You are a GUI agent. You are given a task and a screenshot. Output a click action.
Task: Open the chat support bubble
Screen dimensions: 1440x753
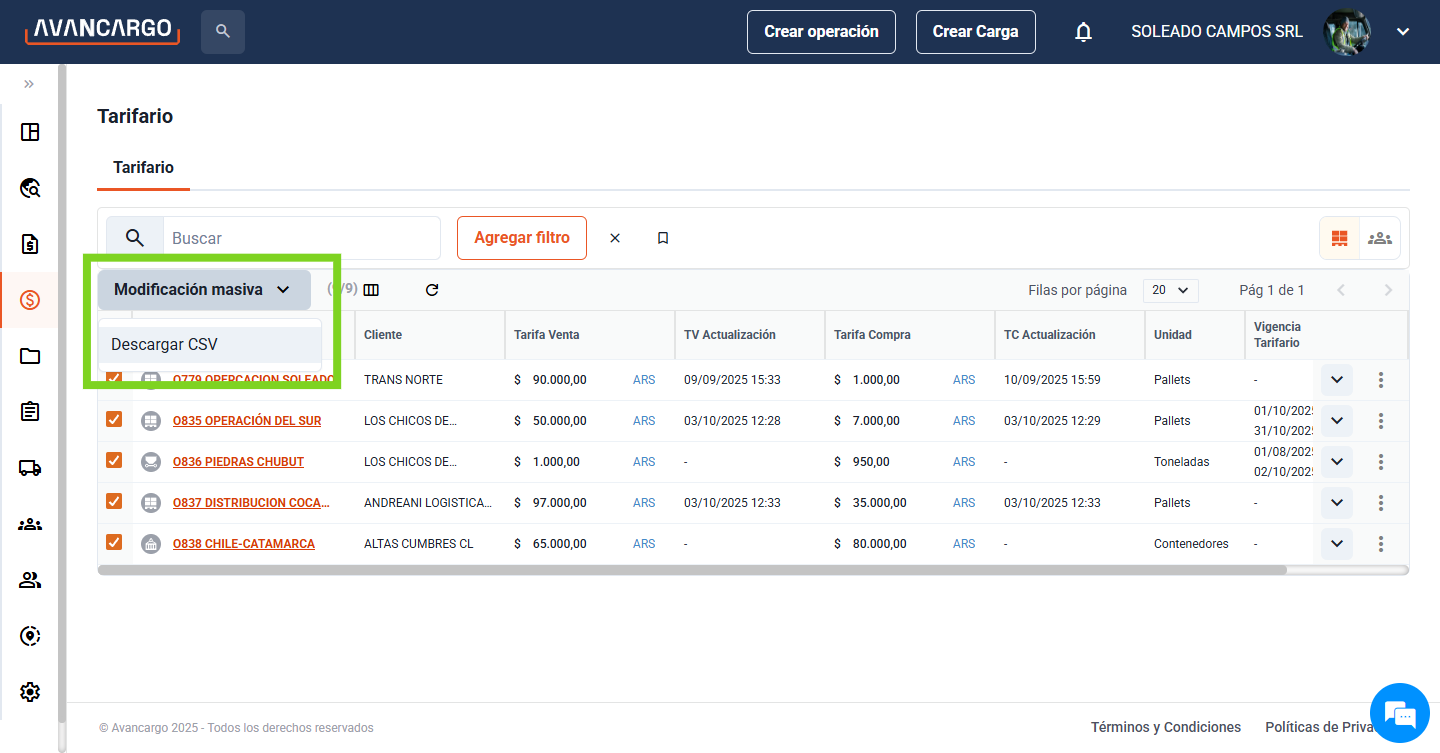[1400, 714]
